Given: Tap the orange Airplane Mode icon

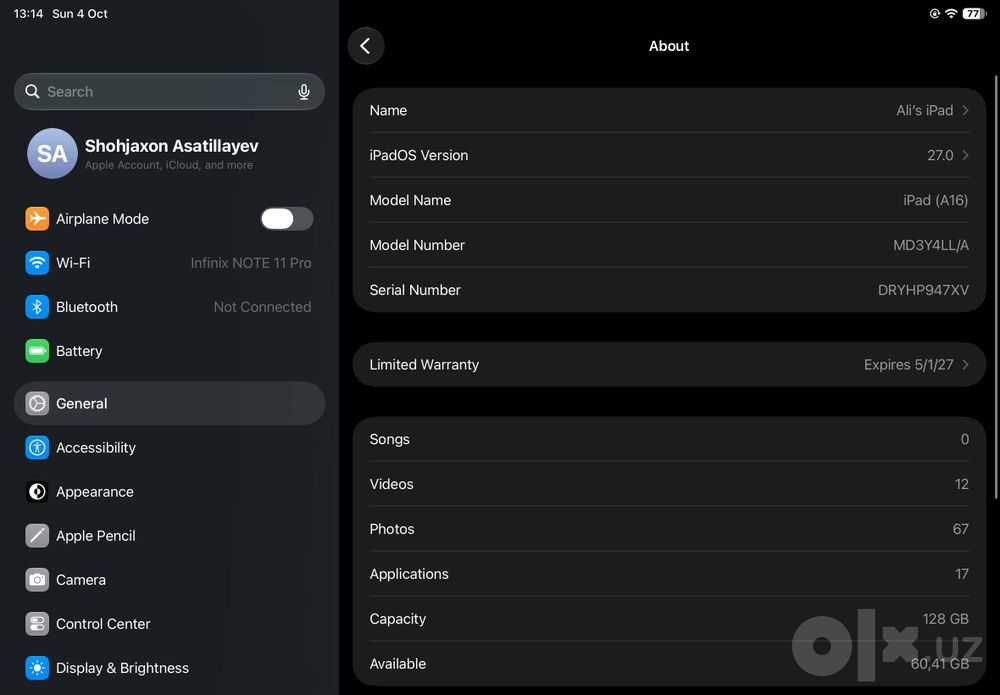Looking at the screenshot, I should pyautogui.click(x=37, y=219).
